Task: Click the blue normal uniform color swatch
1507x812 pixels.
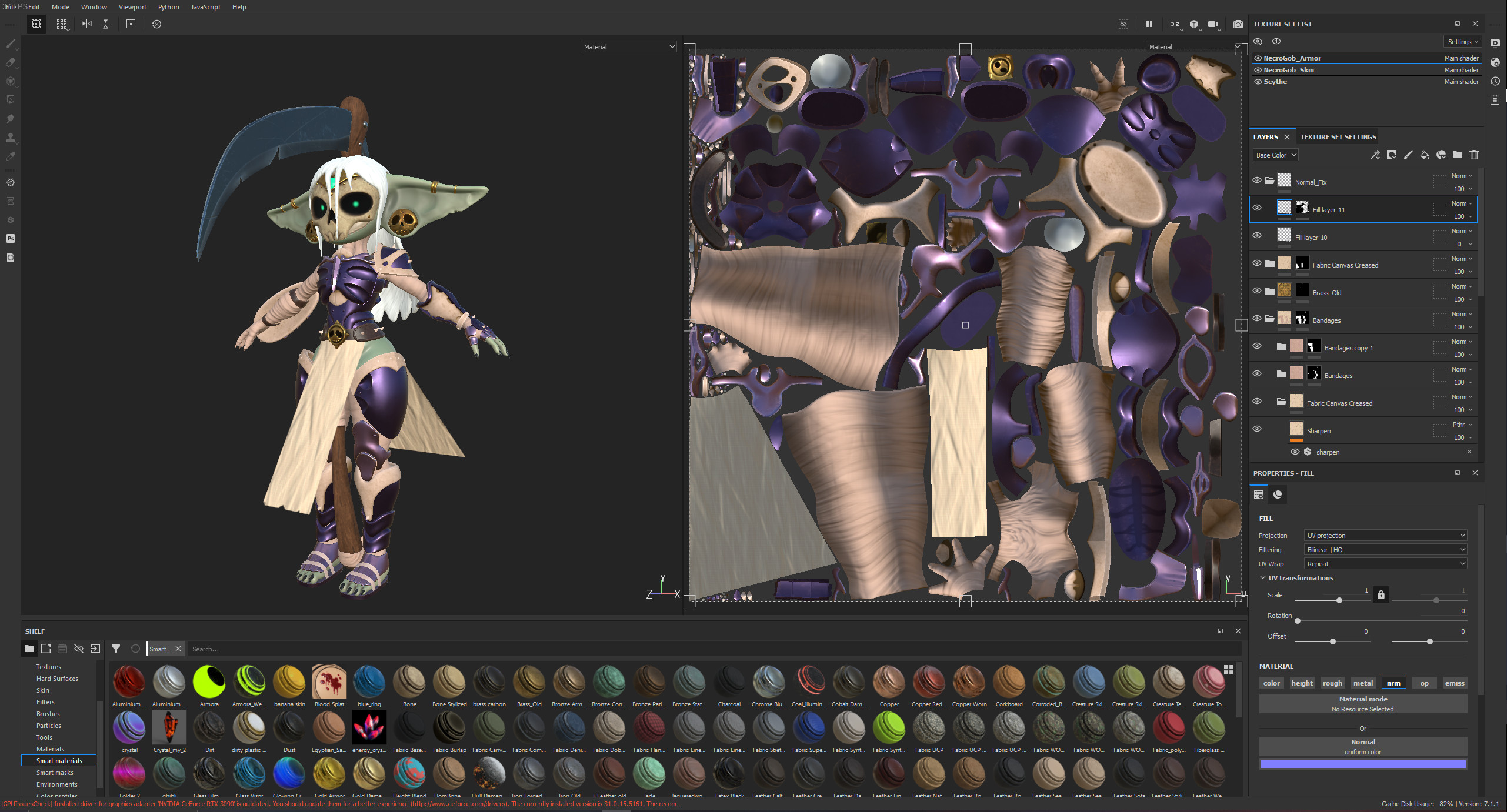Action: tap(1363, 764)
